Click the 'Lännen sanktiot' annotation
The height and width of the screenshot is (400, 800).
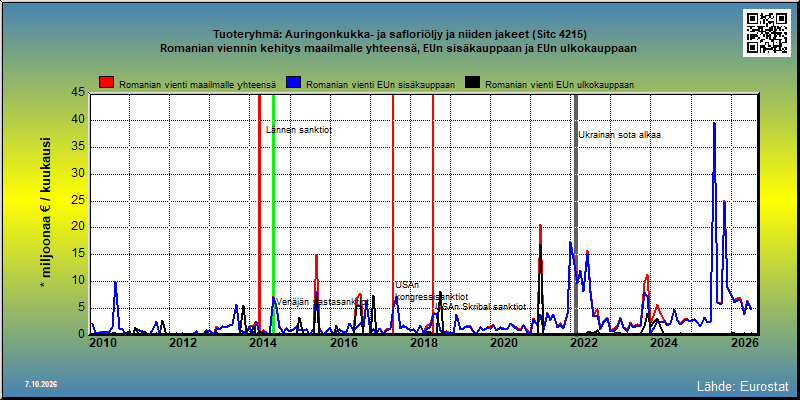pos(299,130)
